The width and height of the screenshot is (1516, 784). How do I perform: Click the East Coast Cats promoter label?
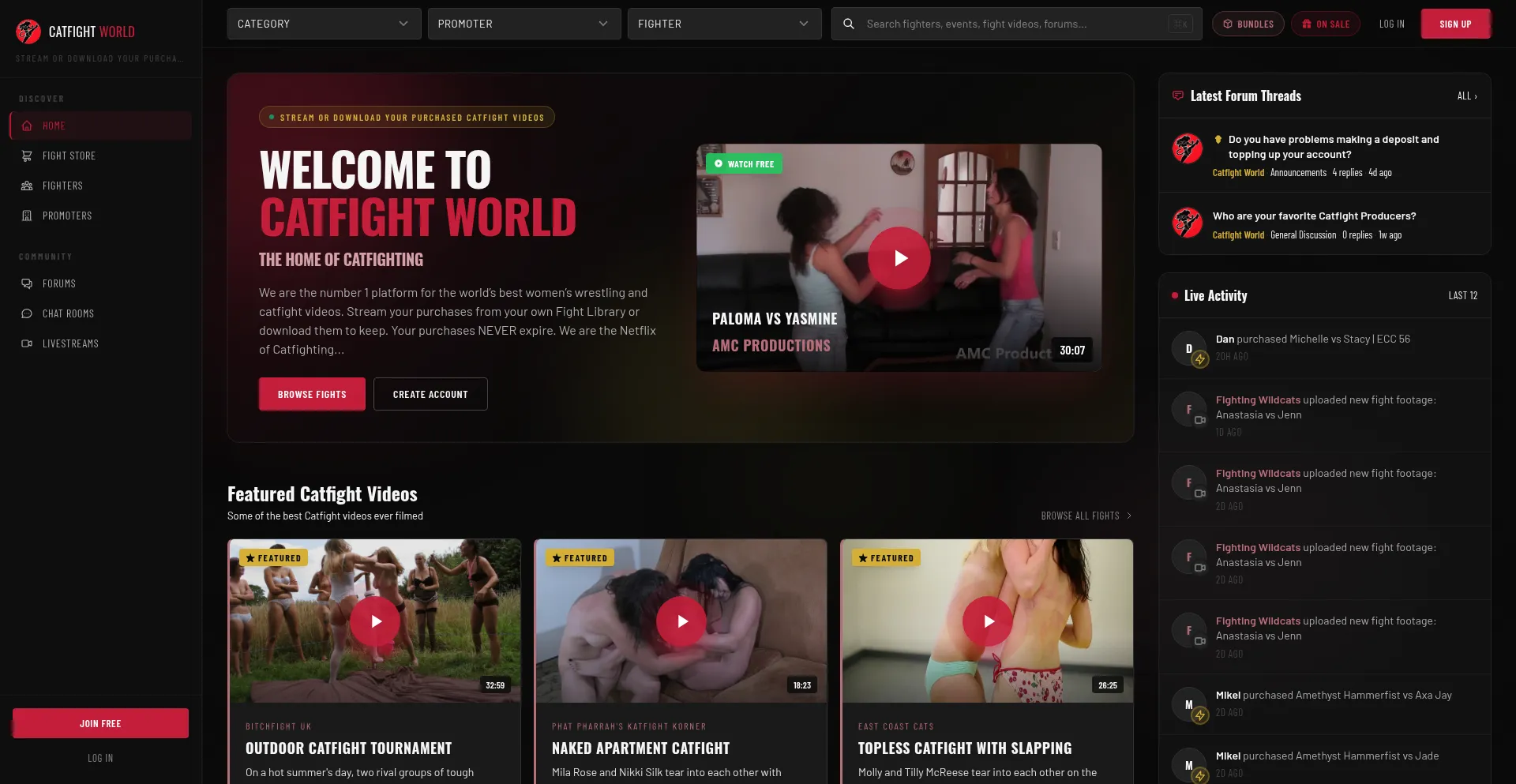896,726
